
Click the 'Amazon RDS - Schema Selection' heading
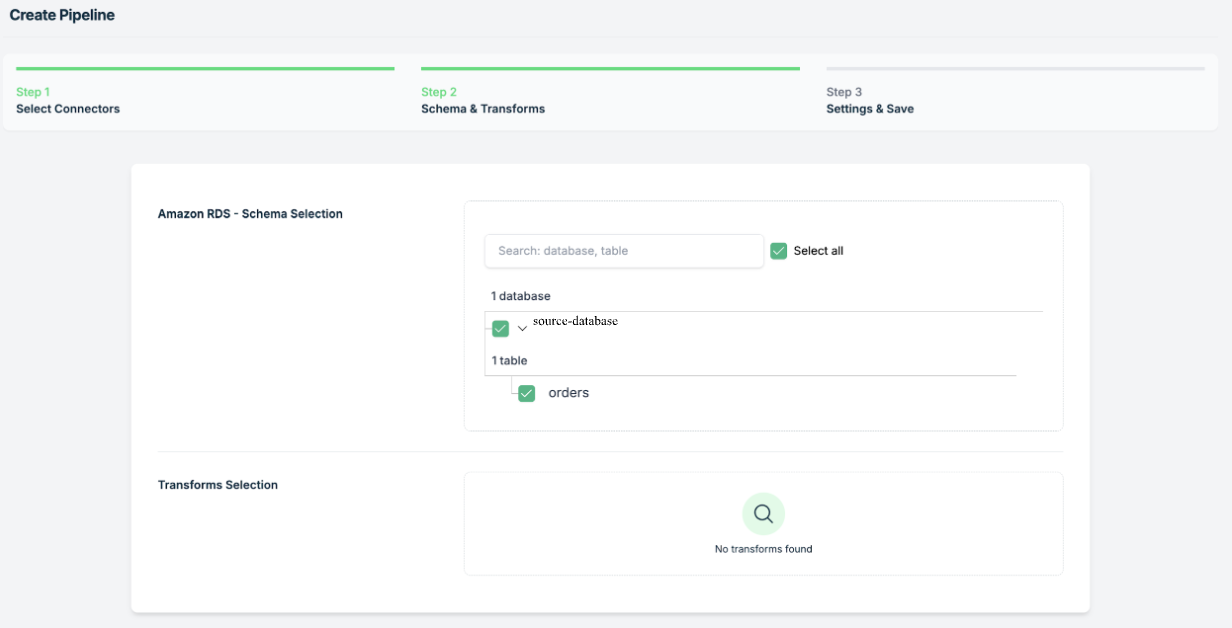click(250, 214)
